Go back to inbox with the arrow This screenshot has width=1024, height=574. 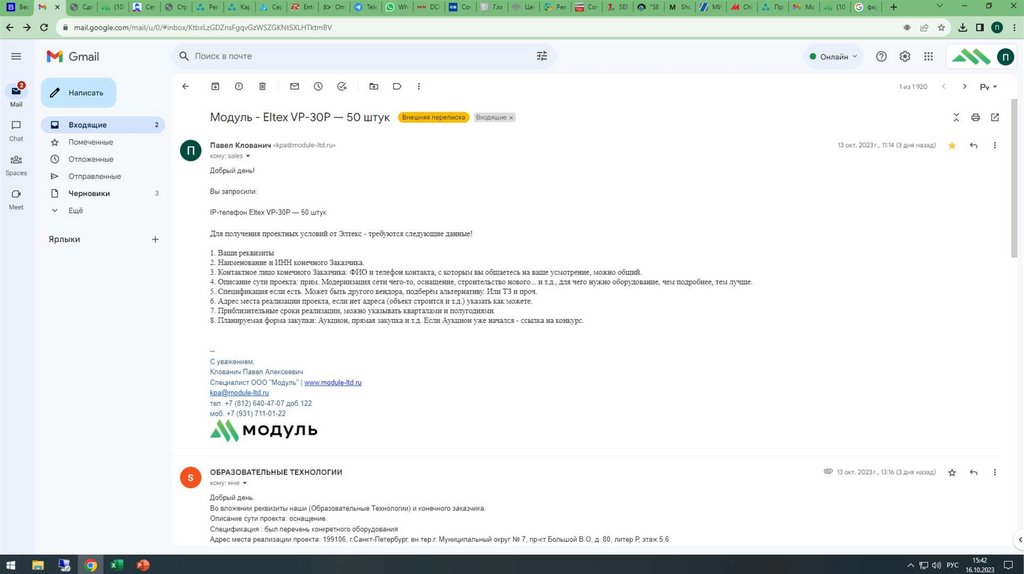click(185, 86)
